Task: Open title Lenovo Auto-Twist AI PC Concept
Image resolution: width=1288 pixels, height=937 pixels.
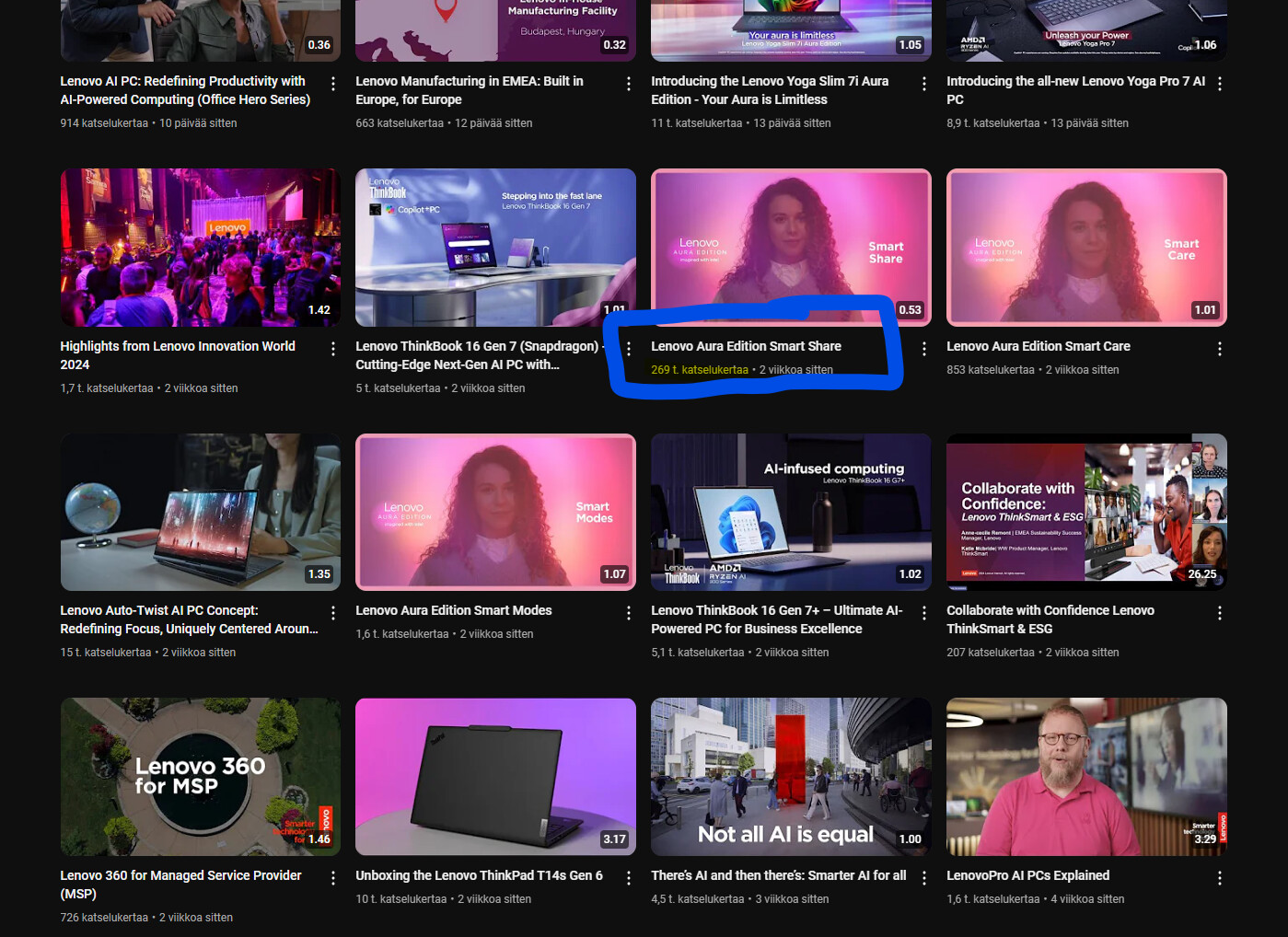Action: 189,619
